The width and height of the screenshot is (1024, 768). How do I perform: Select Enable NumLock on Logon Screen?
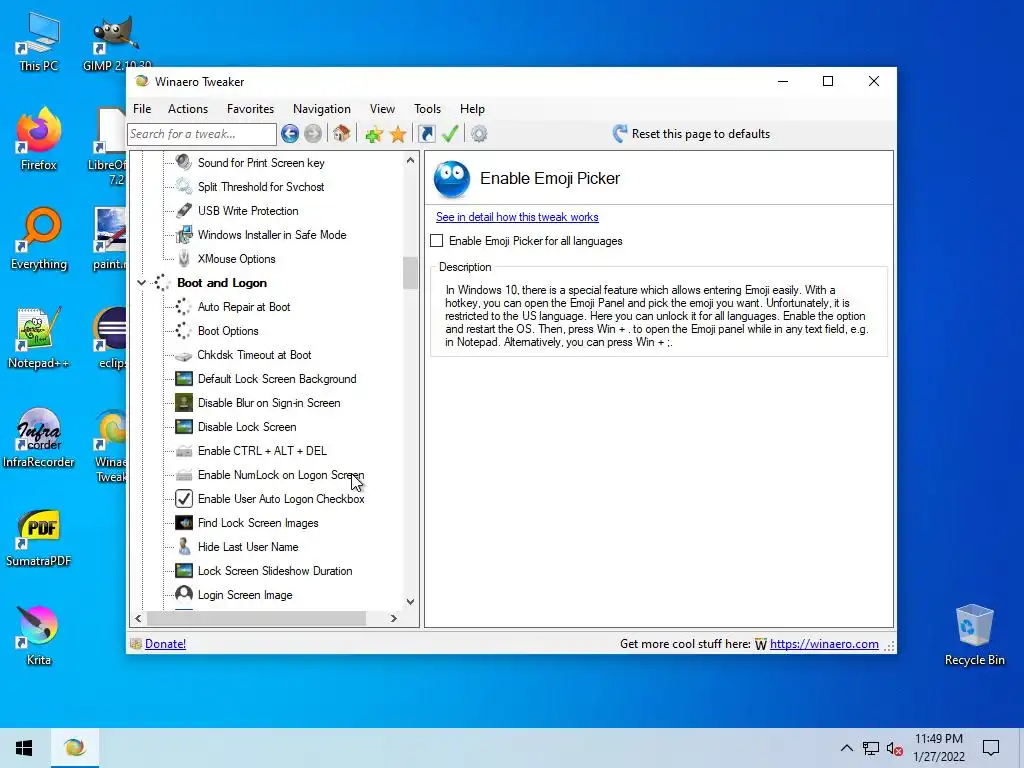(281, 475)
